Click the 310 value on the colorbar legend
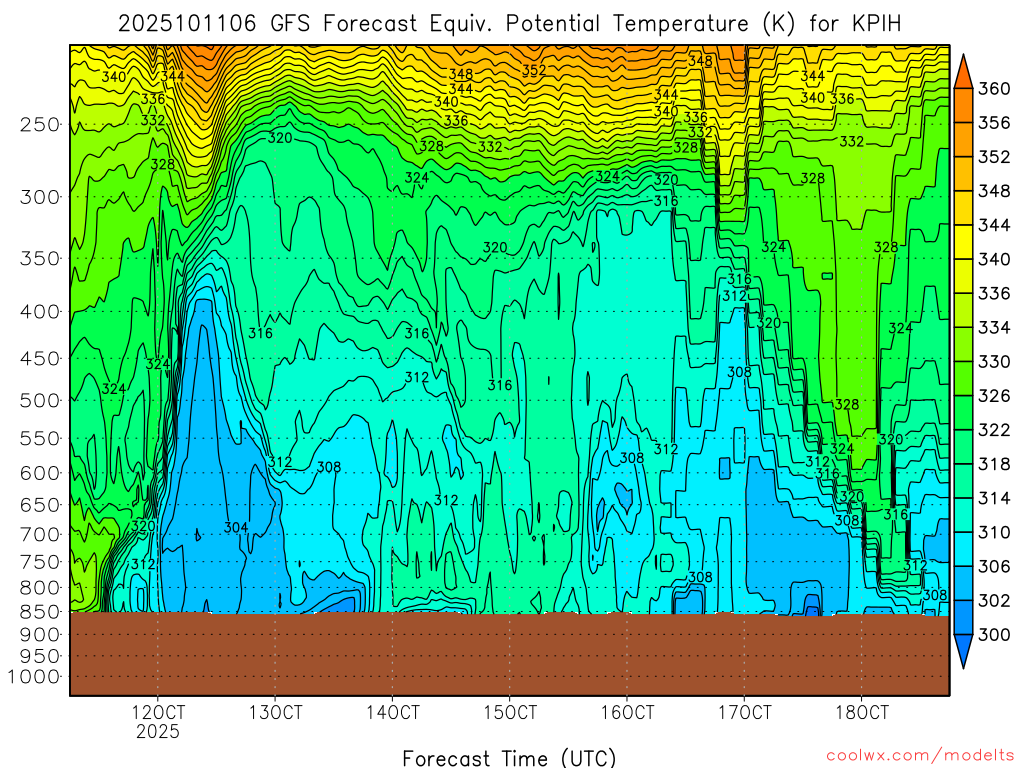 (994, 532)
